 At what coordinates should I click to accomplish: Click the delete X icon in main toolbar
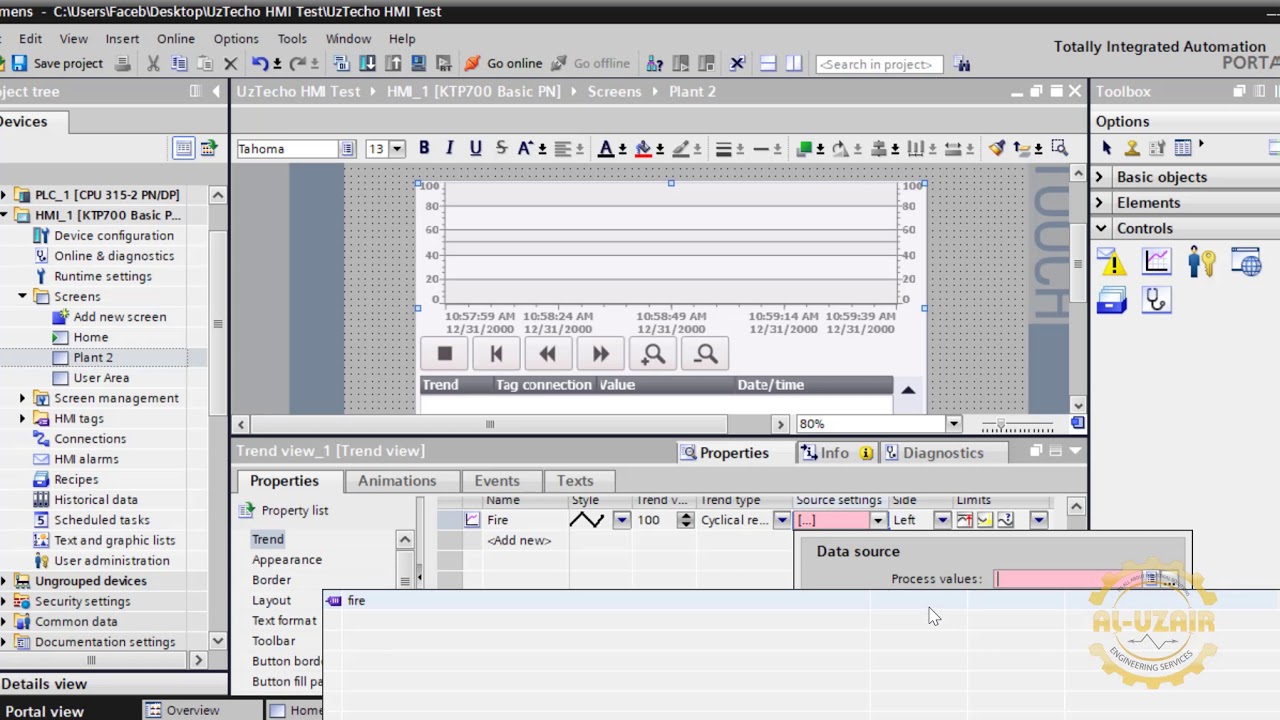[x=230, y=63]
